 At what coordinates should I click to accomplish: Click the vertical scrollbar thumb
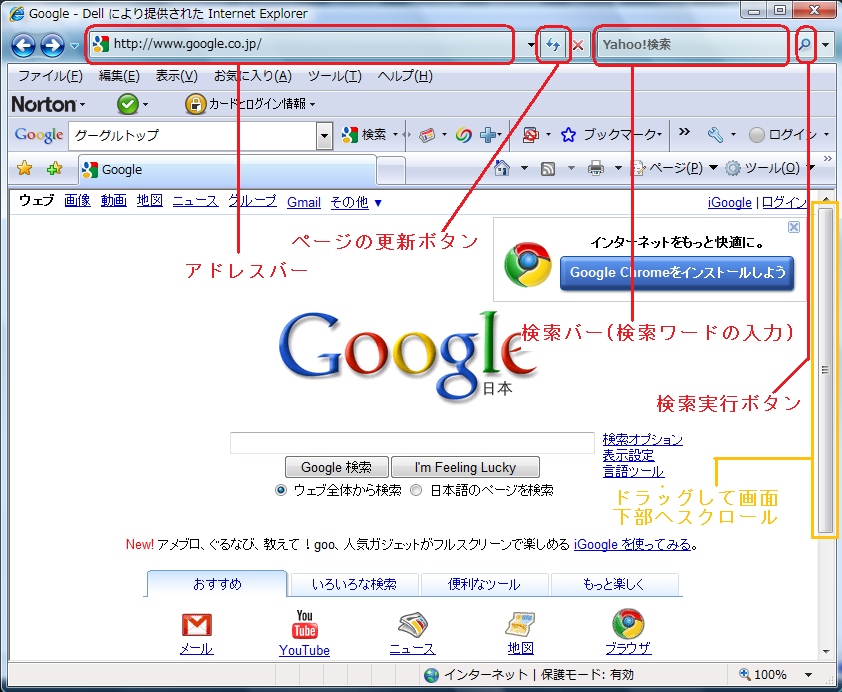pos(825,369)
